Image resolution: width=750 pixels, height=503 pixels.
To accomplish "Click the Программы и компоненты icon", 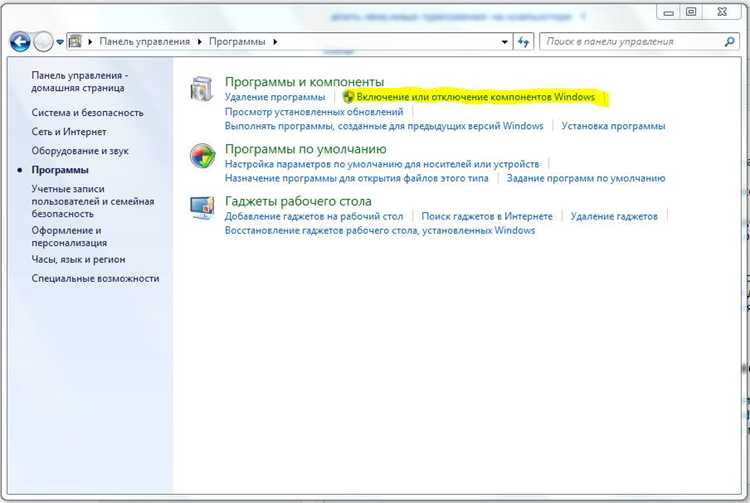I will [202, 89].
